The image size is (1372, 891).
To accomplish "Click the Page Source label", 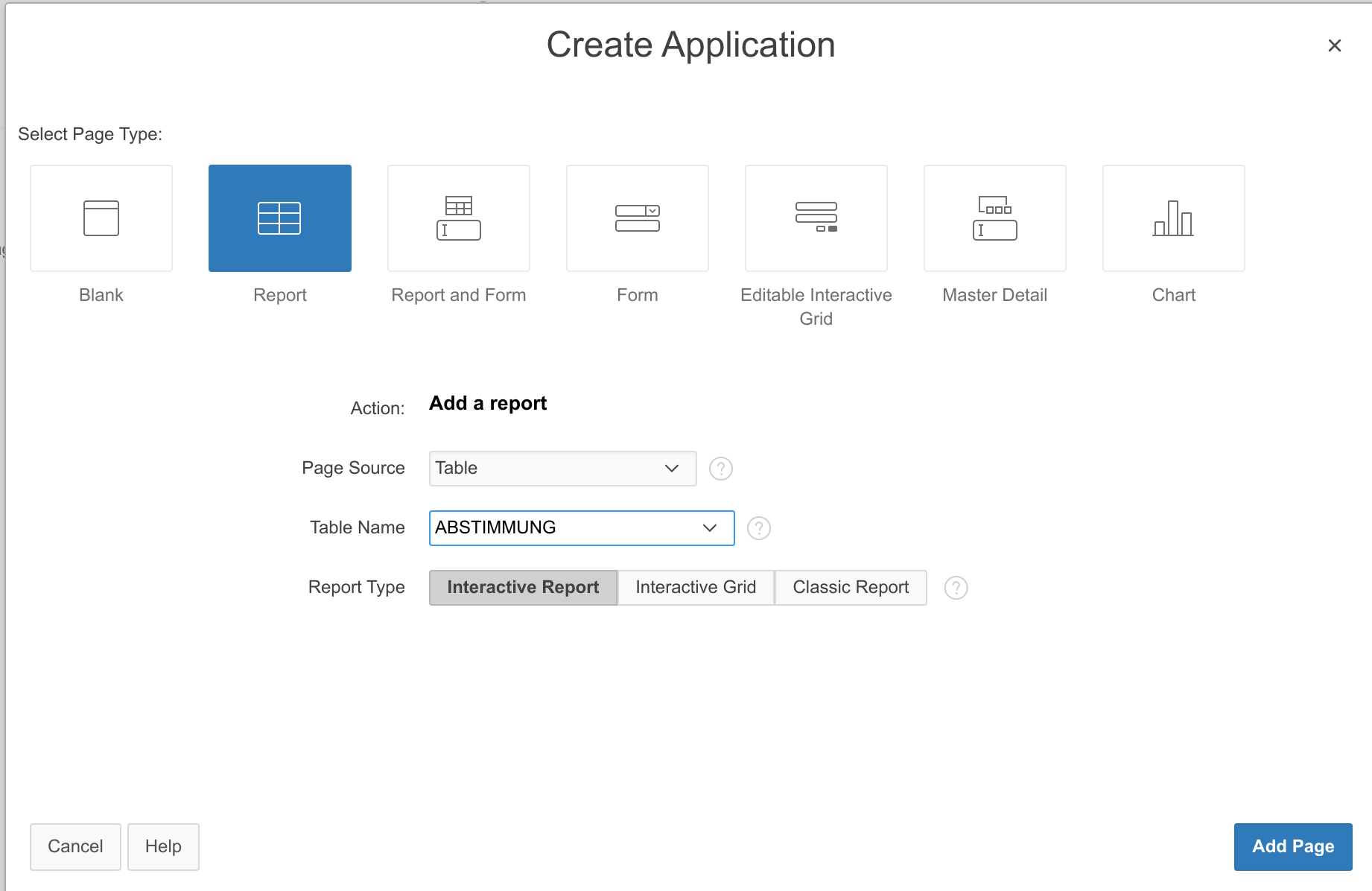I will tap(354, 469).
